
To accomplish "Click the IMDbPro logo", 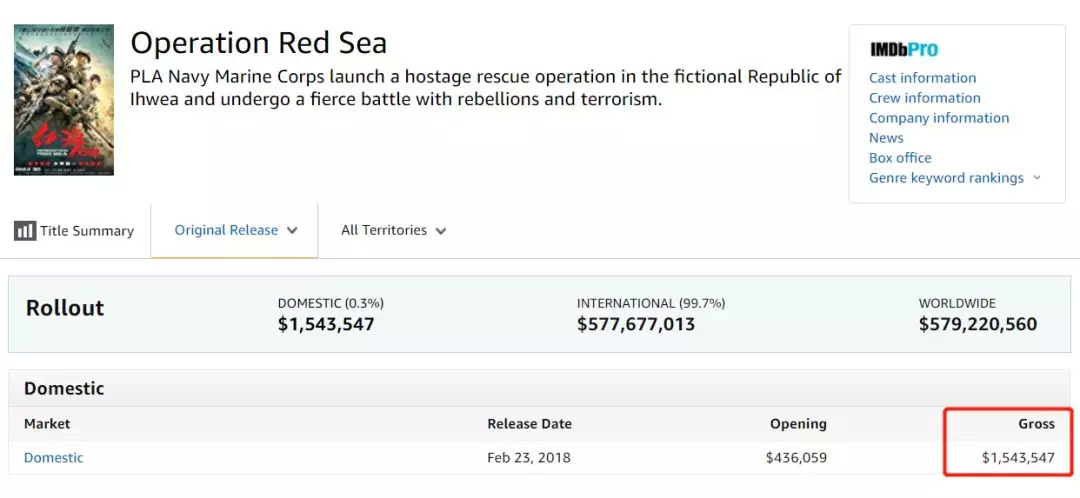I will (x=903, y=49).
